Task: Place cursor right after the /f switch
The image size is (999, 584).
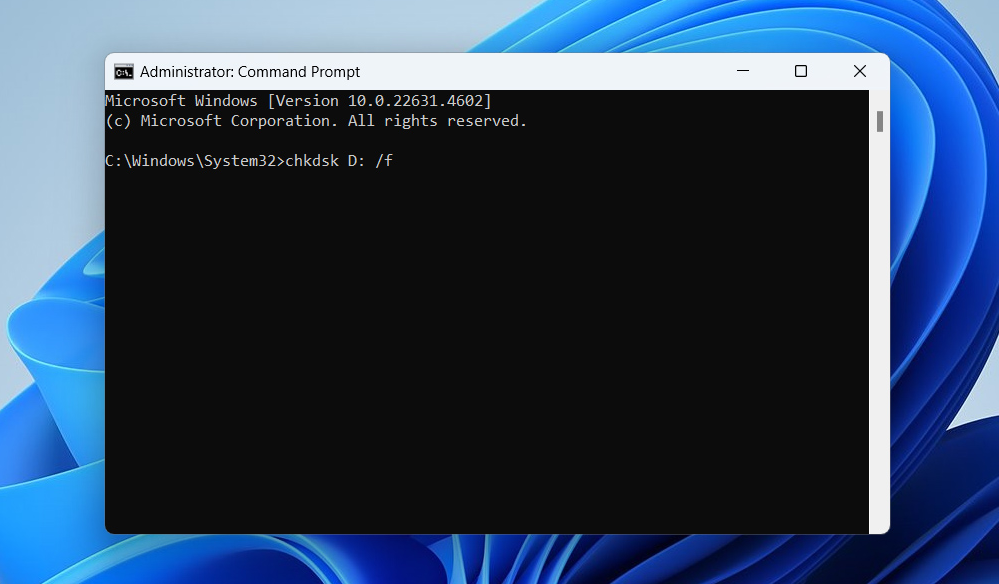Action: tap(394, 161)
